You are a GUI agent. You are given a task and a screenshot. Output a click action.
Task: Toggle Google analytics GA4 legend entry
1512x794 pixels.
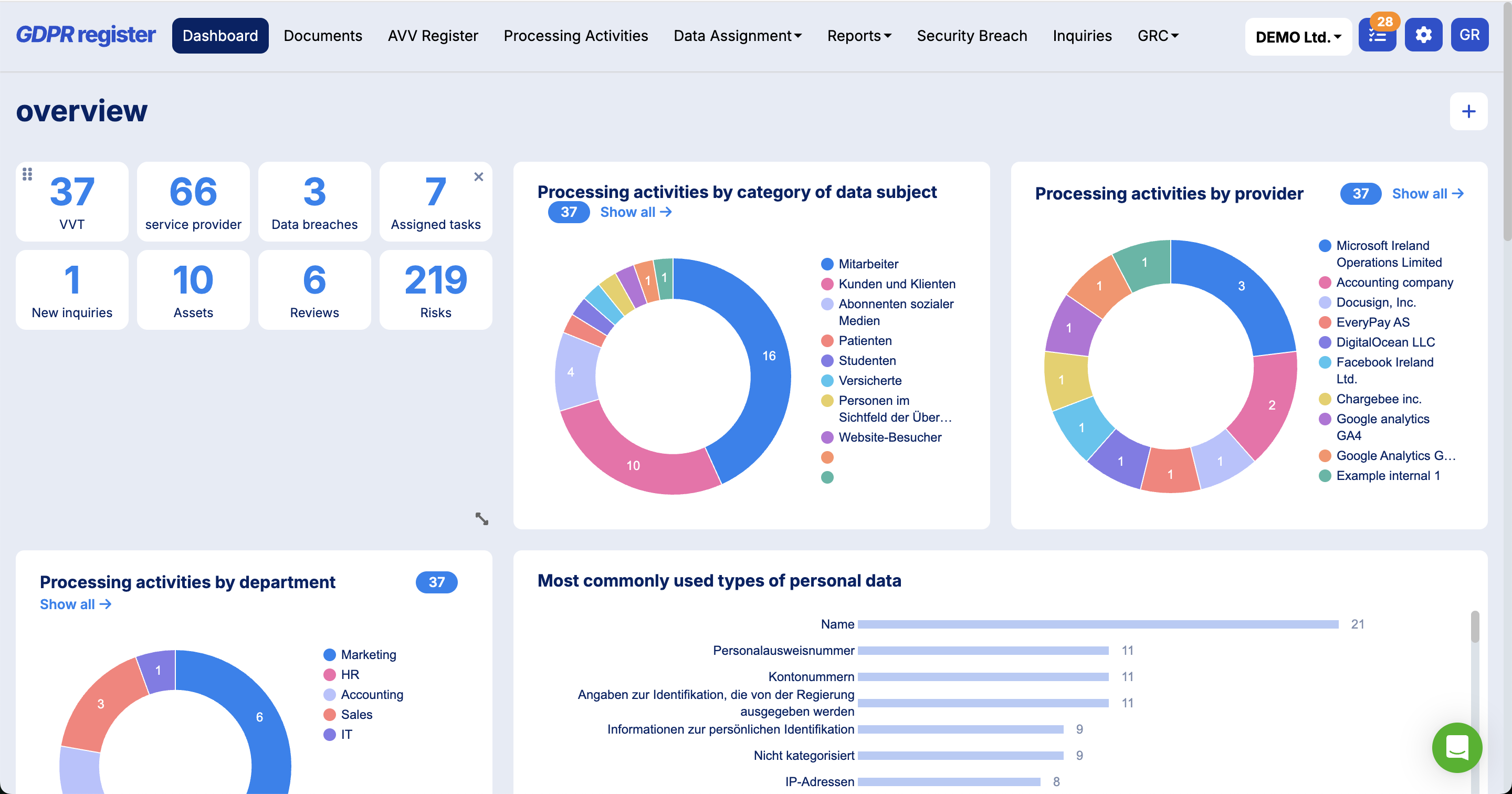[x=1374, y=427]
